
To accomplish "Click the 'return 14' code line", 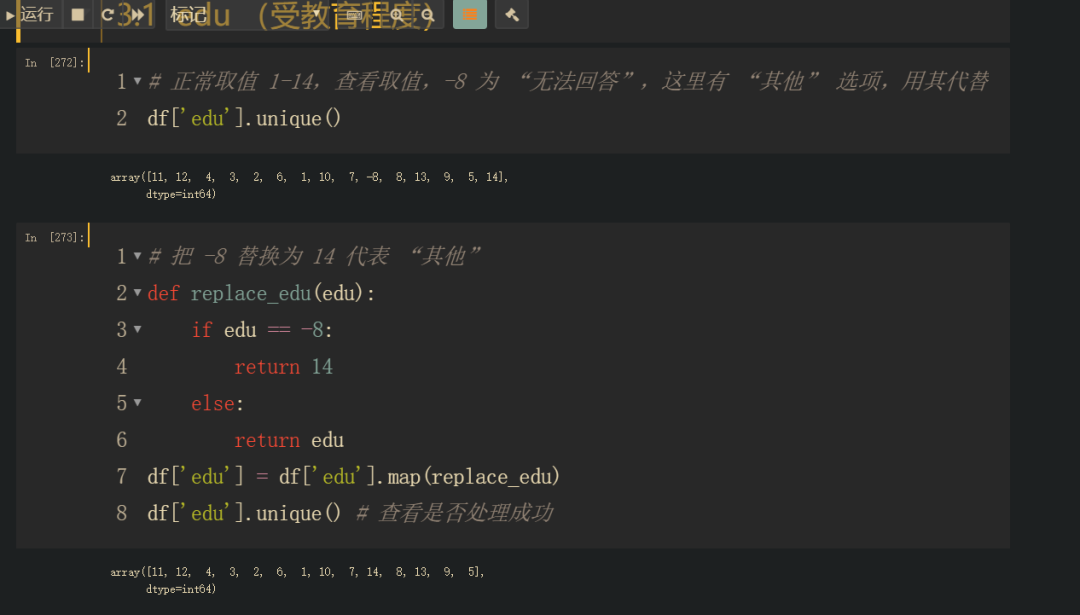I will tap(283, 366).
